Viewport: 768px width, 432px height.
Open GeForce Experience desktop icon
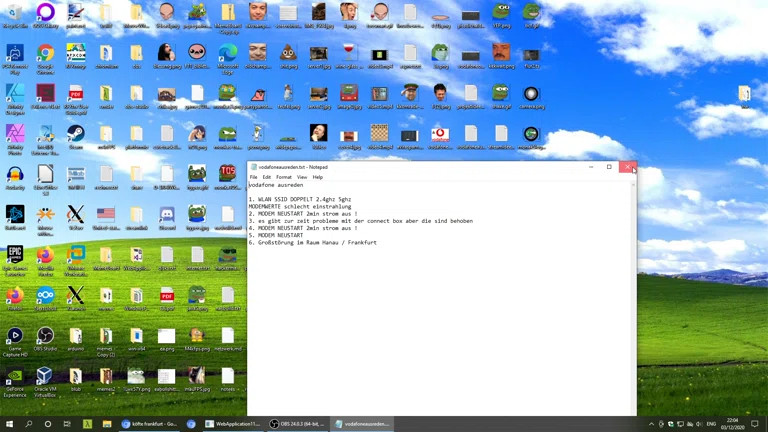[15, 377]
